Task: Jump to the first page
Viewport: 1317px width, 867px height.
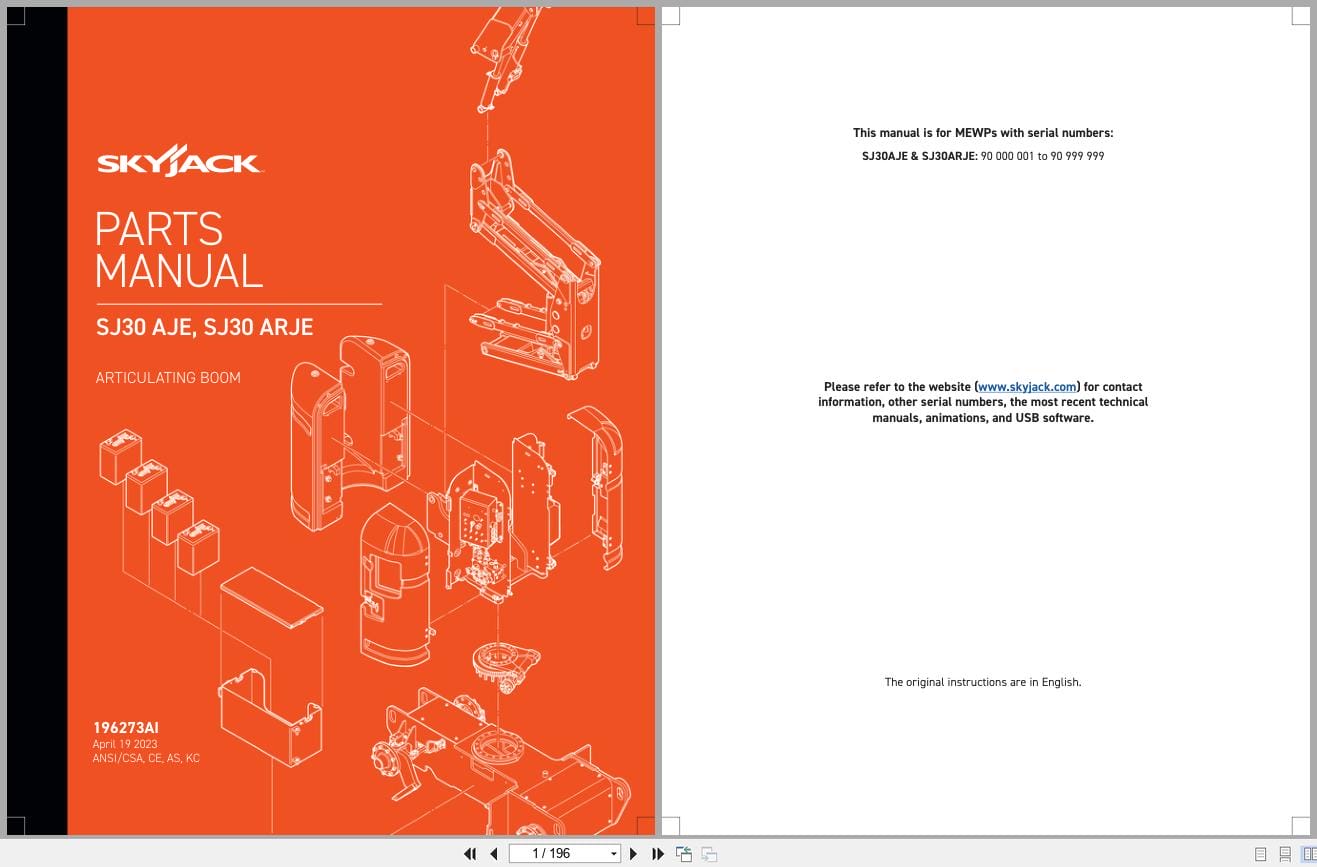Action: point(470,853)
